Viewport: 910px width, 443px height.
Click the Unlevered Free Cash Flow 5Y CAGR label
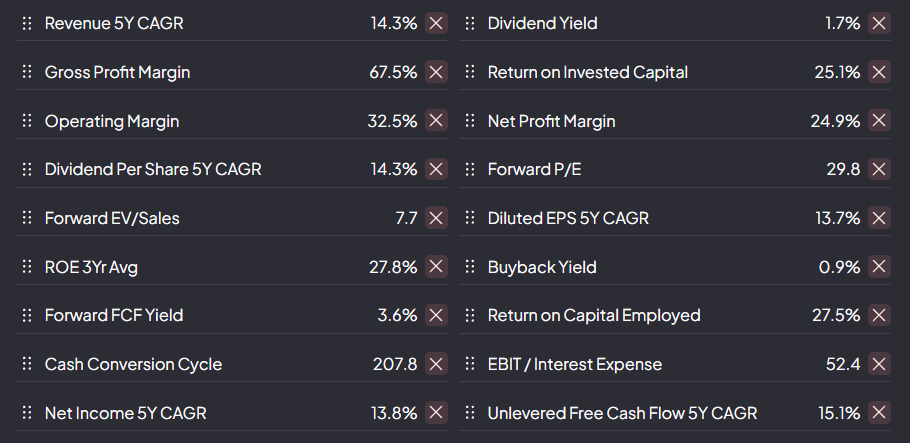(622, 413)
